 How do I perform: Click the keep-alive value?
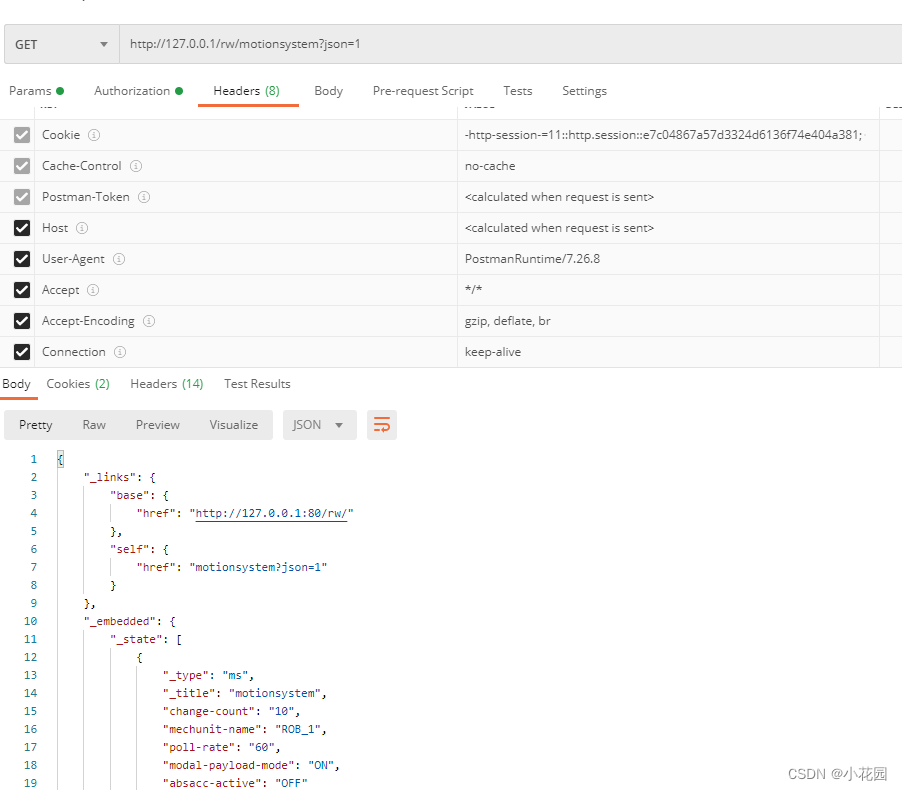(x=493, y=352)
